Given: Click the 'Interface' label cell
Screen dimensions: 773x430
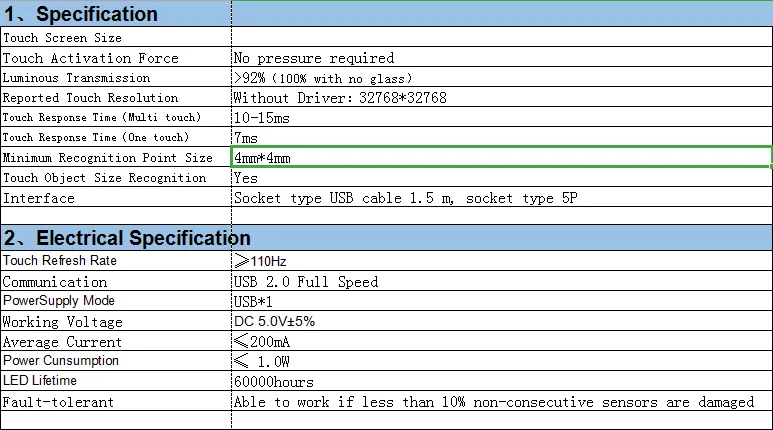Looking at the screenshot, I should pos(116,197).
